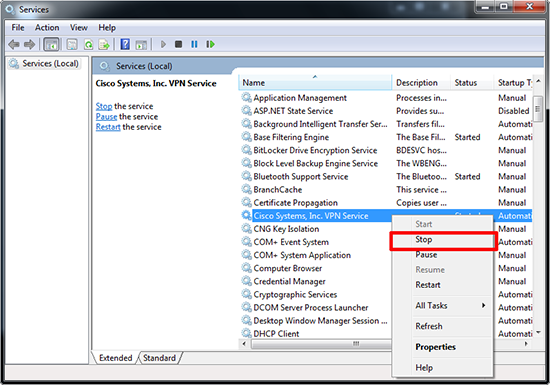The height and width of the screenshot is (385, 550).
Task: Choose Help in the context menu
Action: click(443, 367)
